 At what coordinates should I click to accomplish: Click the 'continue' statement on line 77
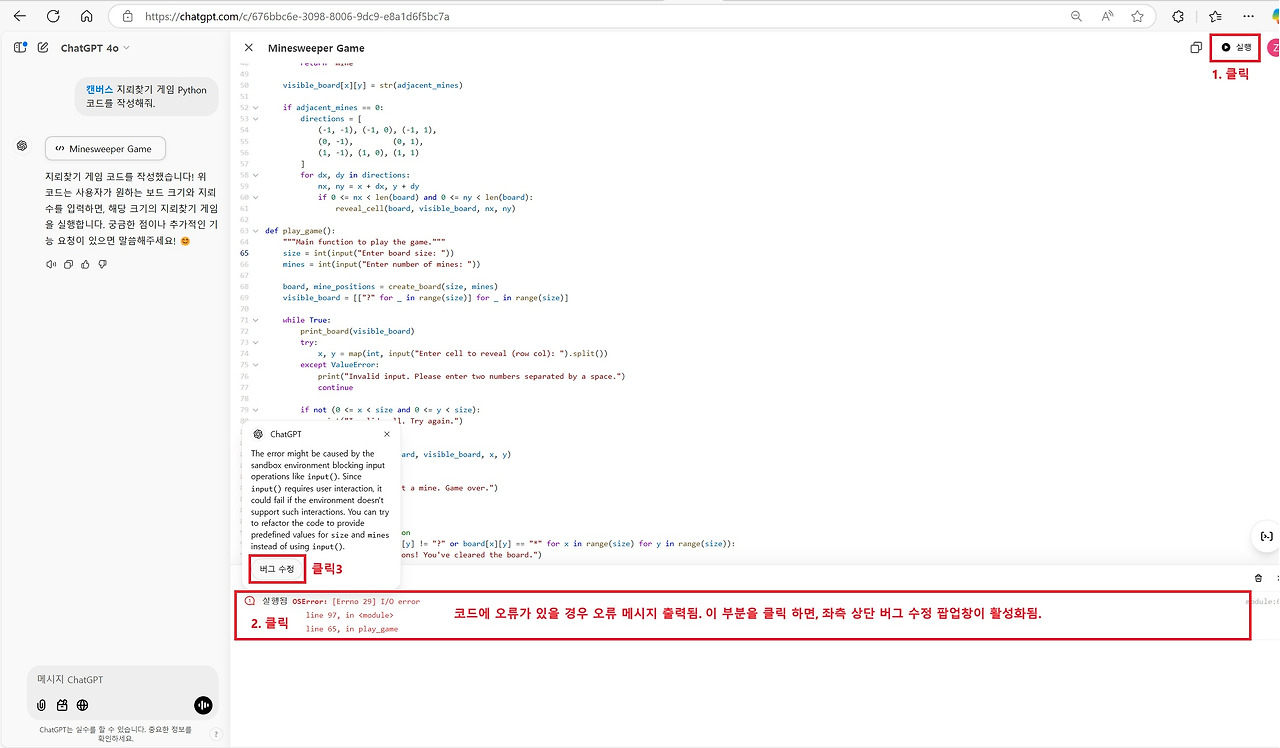click(x=336, y=387)
